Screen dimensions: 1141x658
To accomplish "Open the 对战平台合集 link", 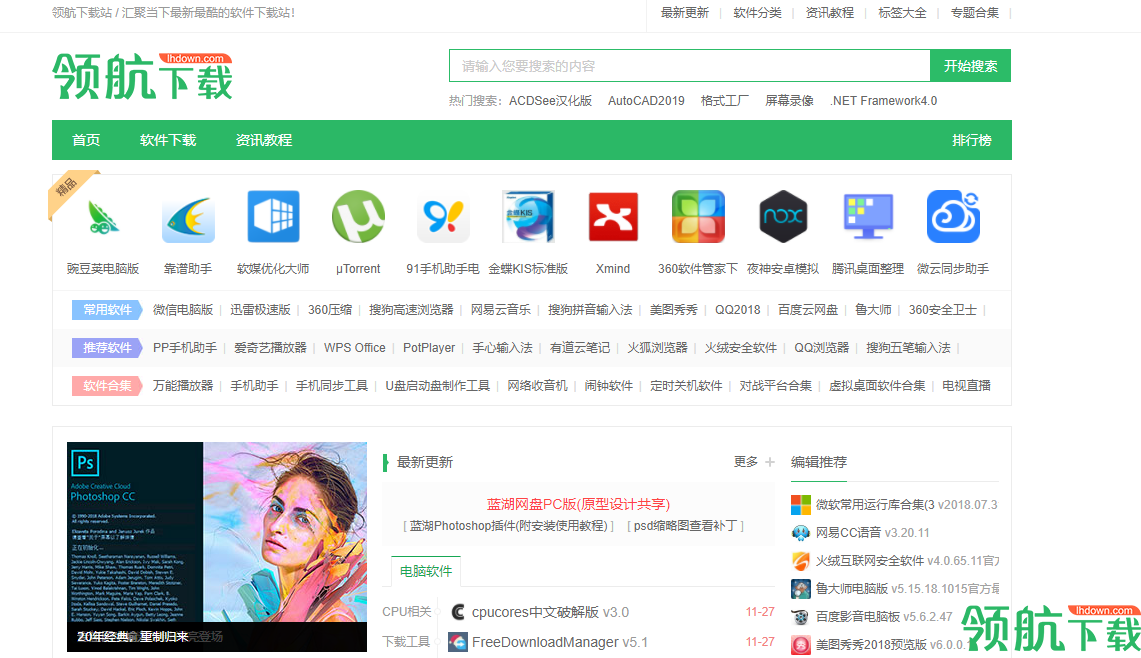I will 776,385.
